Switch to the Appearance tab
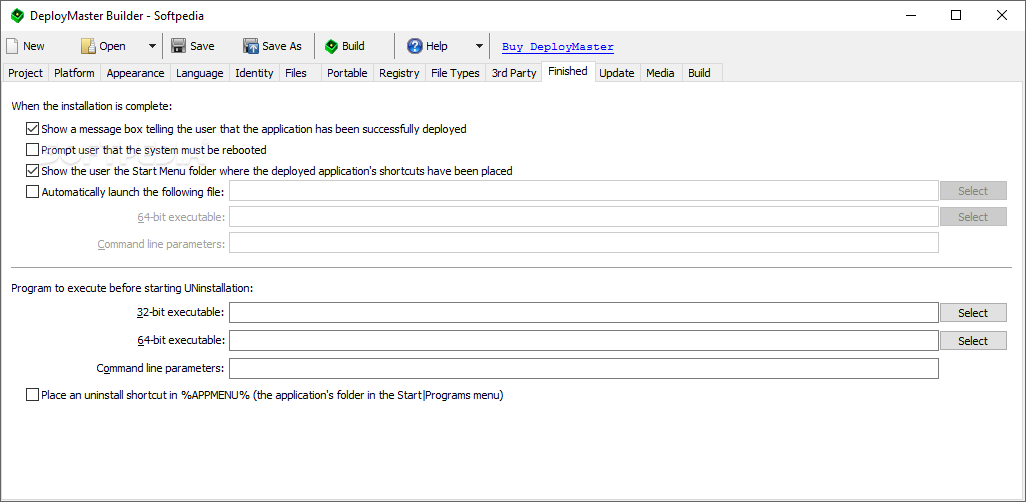Image resolution: width=1026 pixels, height=502 pixels. click(x=135, y=73)
